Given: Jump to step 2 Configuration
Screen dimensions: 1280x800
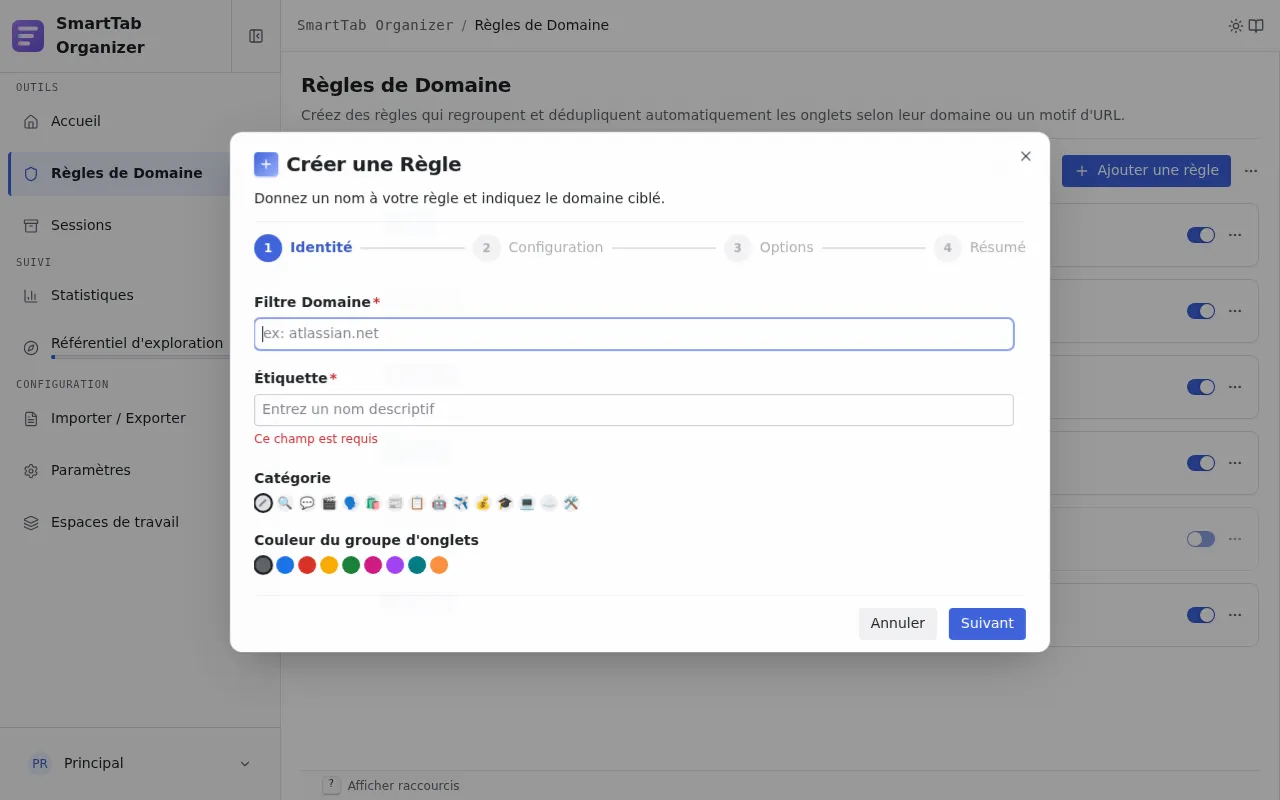Looking at the screenshot, I should click(x=538, y=247).
